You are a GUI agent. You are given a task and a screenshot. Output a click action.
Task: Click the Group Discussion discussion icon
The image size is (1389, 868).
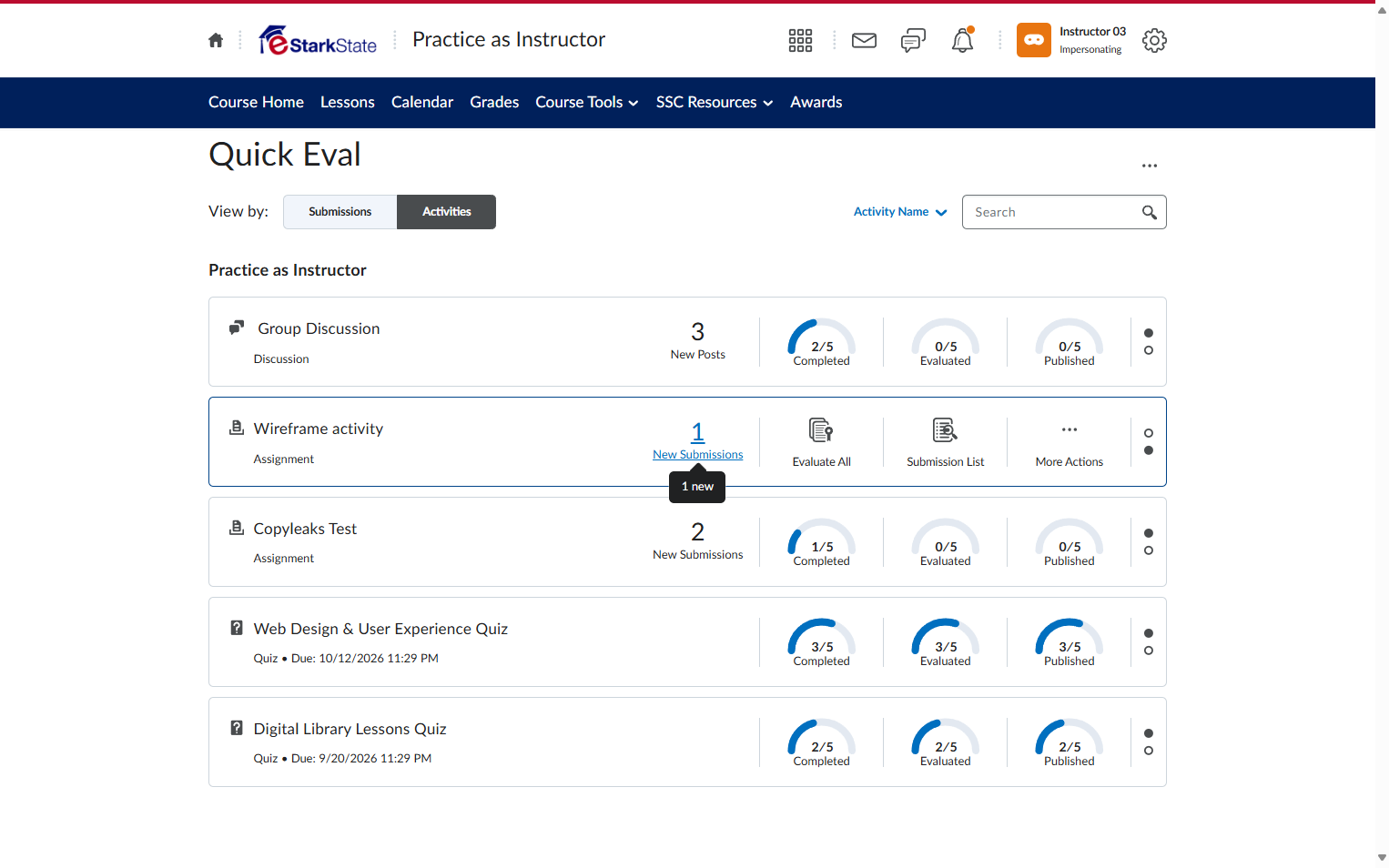(x=237, y=328)
